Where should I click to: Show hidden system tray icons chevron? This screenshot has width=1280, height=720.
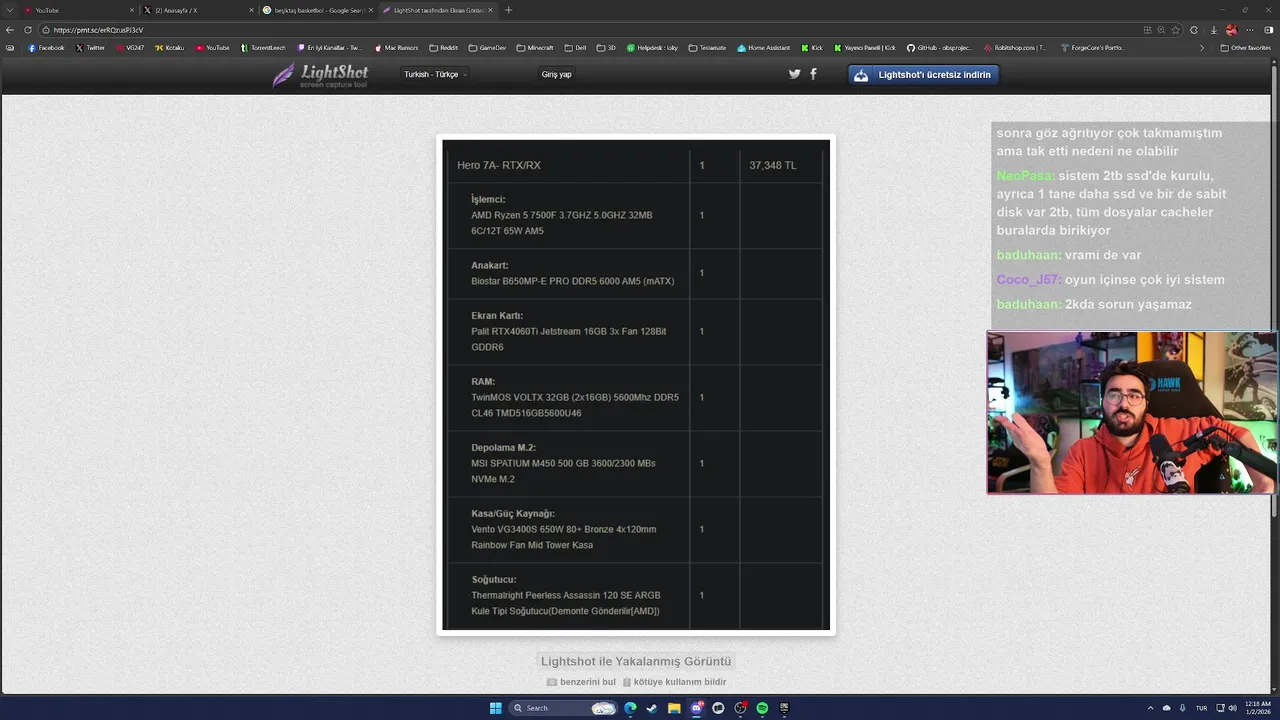click(x=1150, y=708)
